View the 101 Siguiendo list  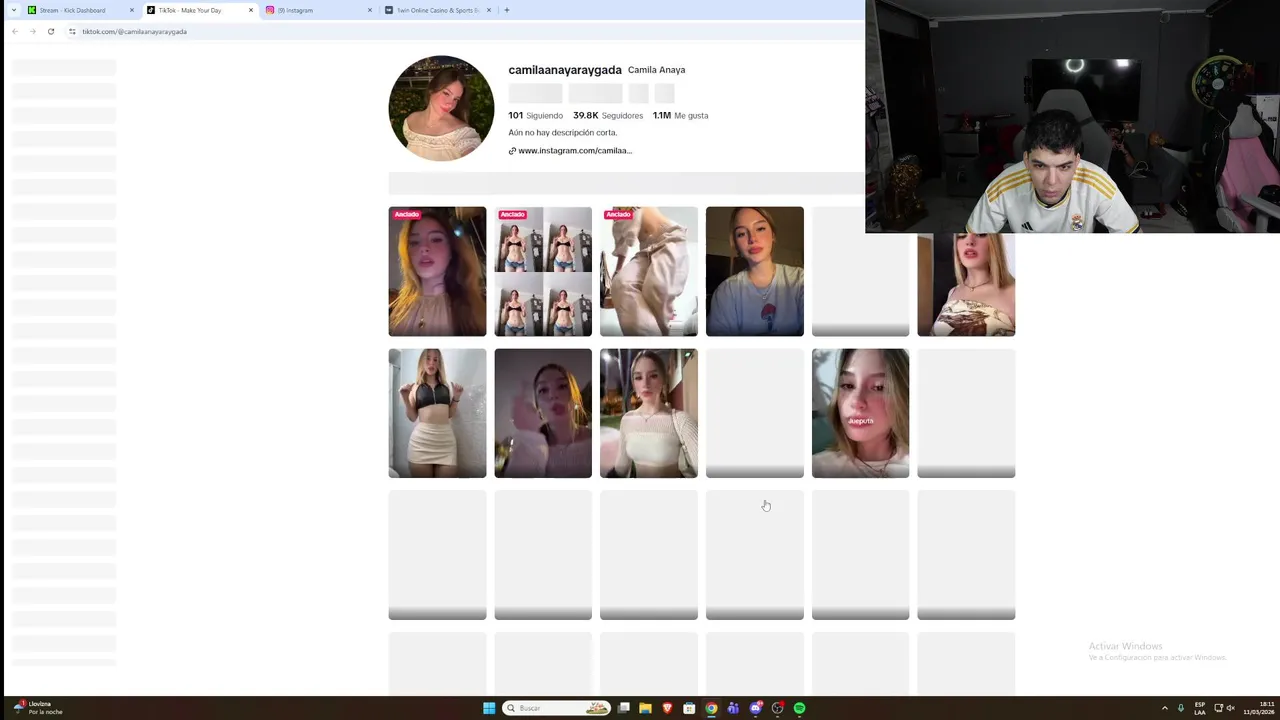[535, 115]
